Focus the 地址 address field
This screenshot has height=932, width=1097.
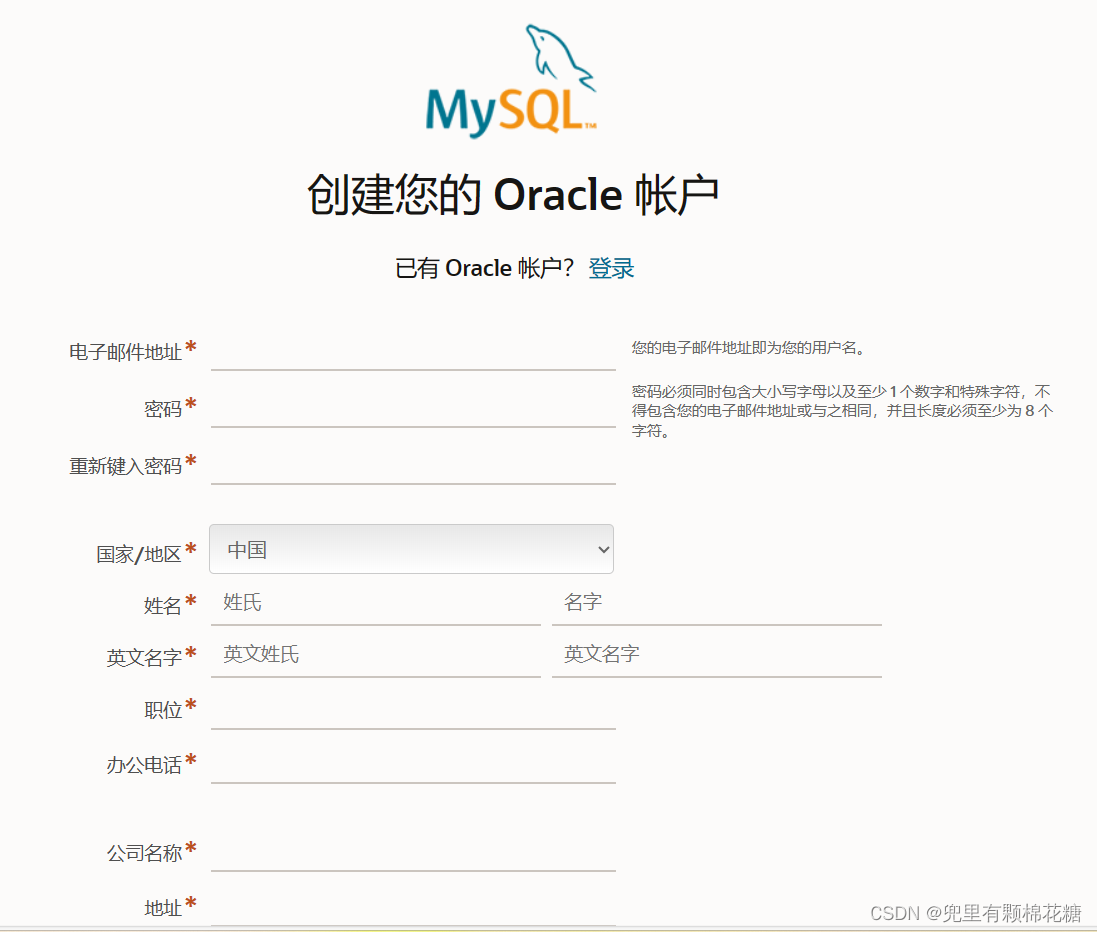tap(413, 908)
